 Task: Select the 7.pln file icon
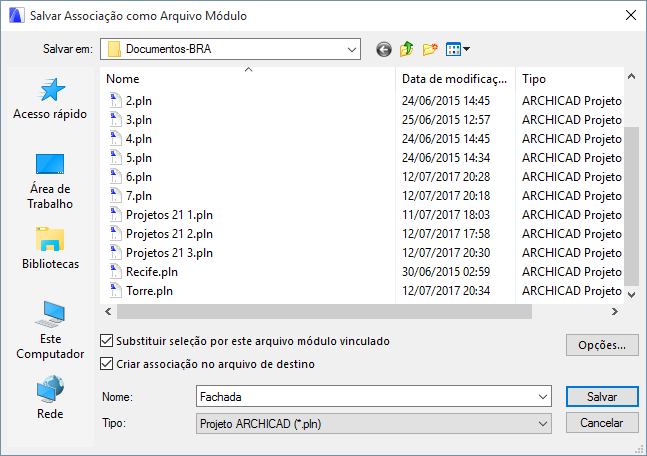click(116, 196)
